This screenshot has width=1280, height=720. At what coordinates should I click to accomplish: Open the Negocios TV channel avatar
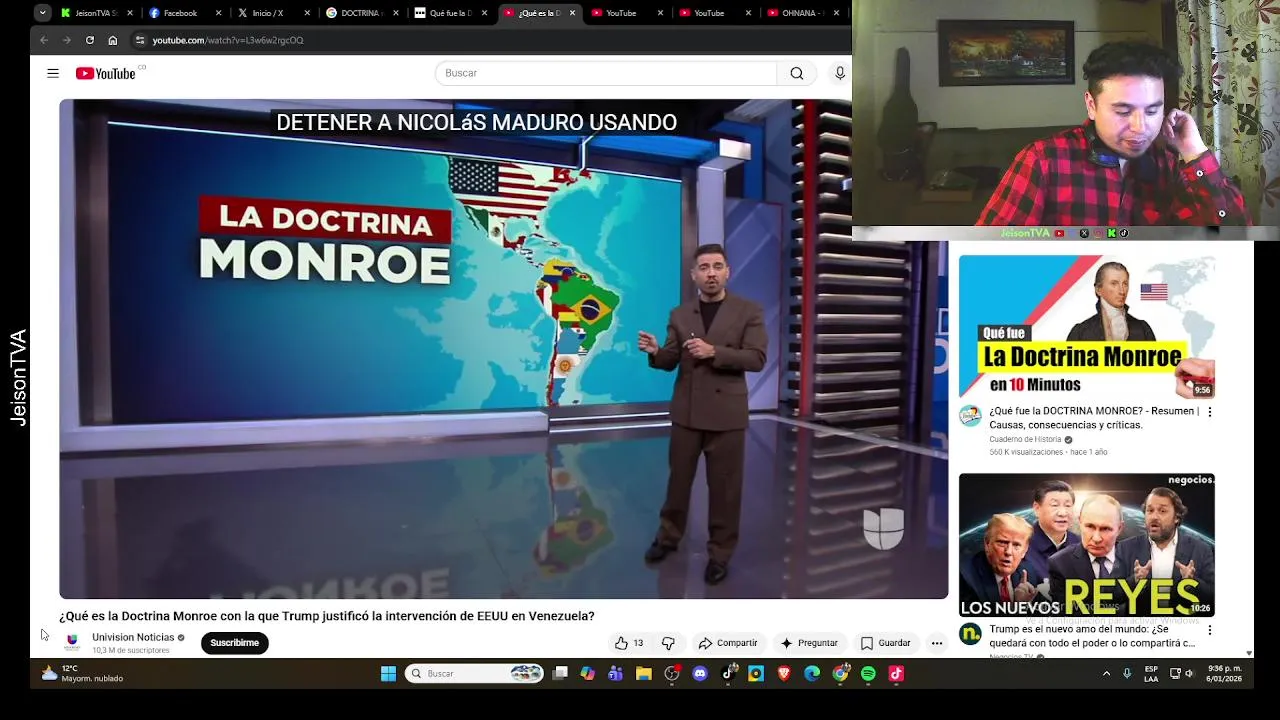coord(970,634)
